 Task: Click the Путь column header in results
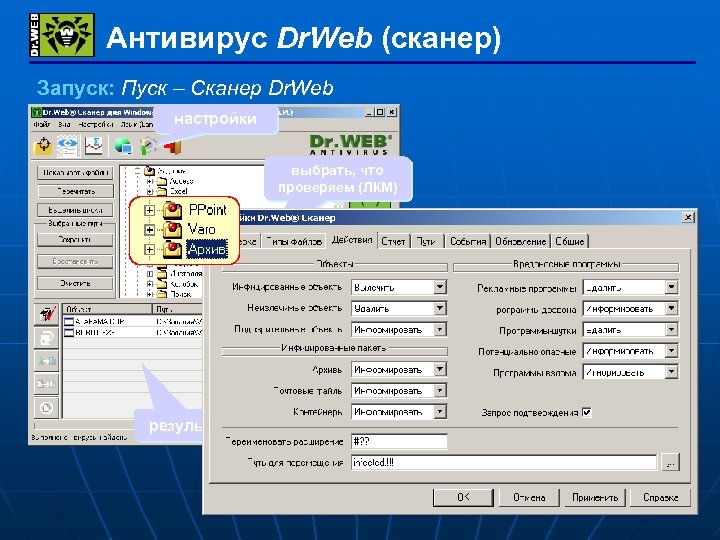click(x=177, y=309)
